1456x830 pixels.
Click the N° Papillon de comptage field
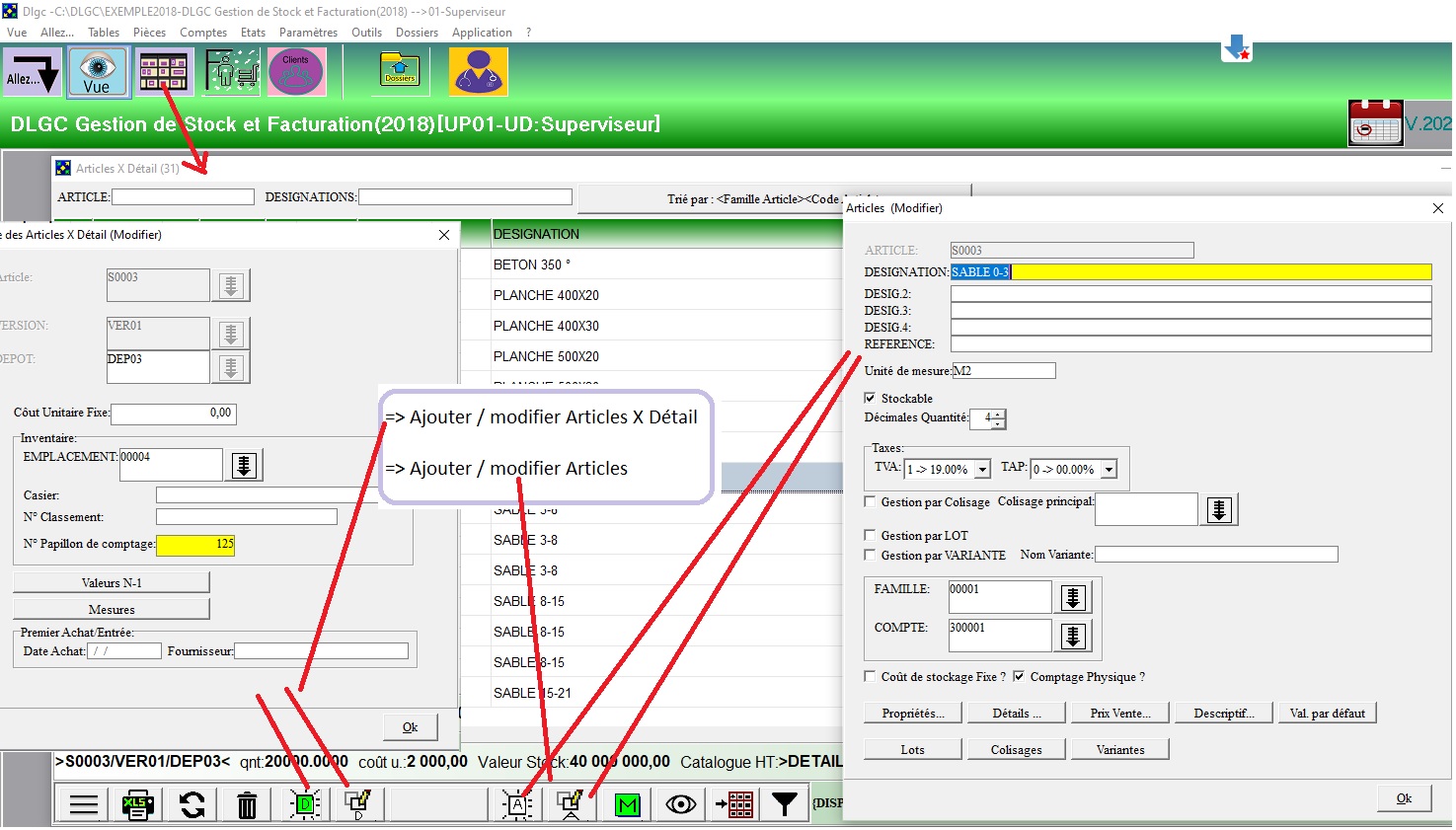[195, 544]
